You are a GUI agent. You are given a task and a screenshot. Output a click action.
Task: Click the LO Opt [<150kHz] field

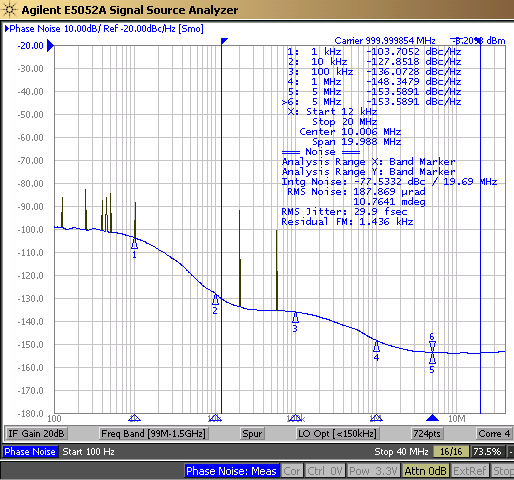[x=337, y=434]
